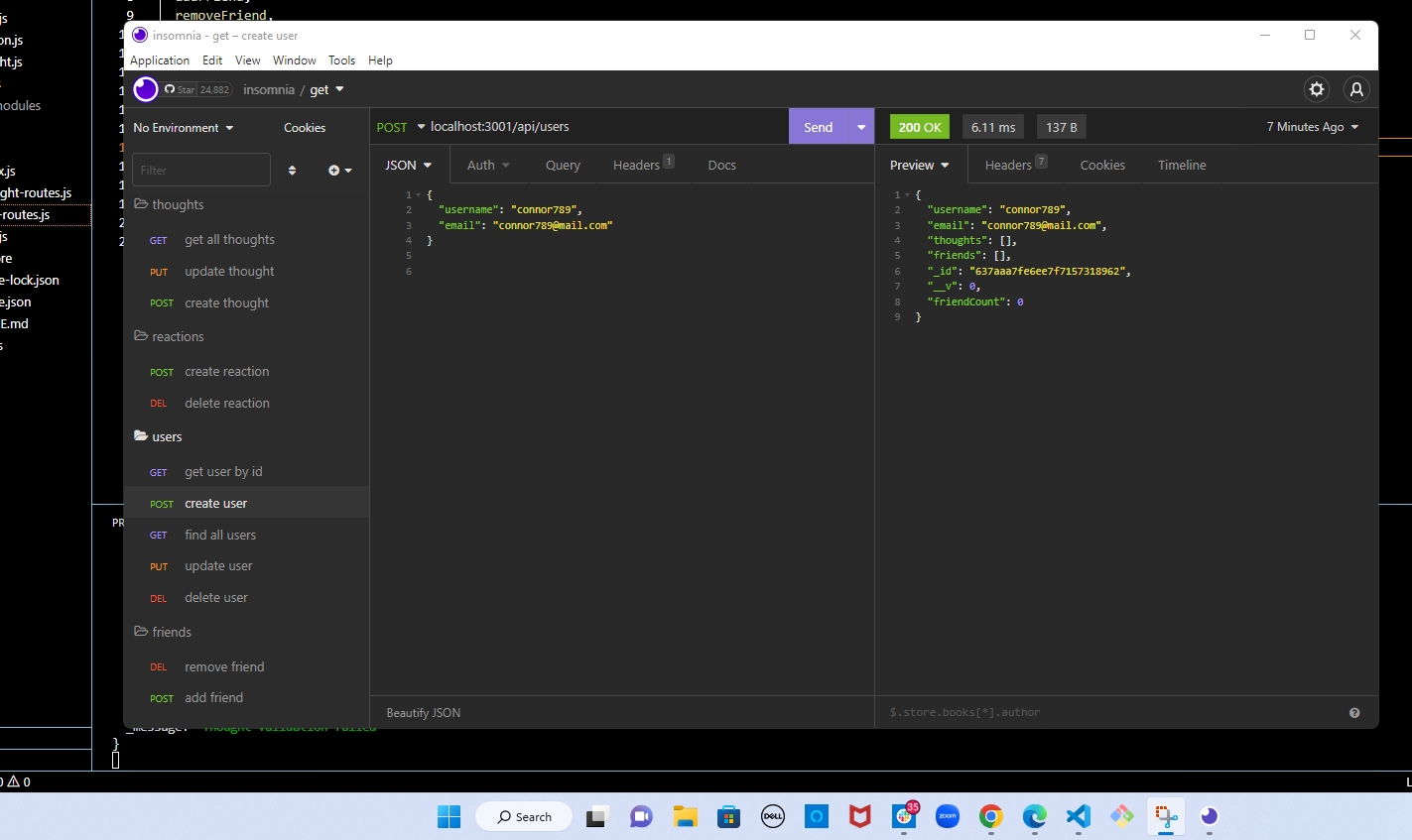Launch Visual Studio Code from the taskbar
1412x840 pixels.
tap(1078, 816)
